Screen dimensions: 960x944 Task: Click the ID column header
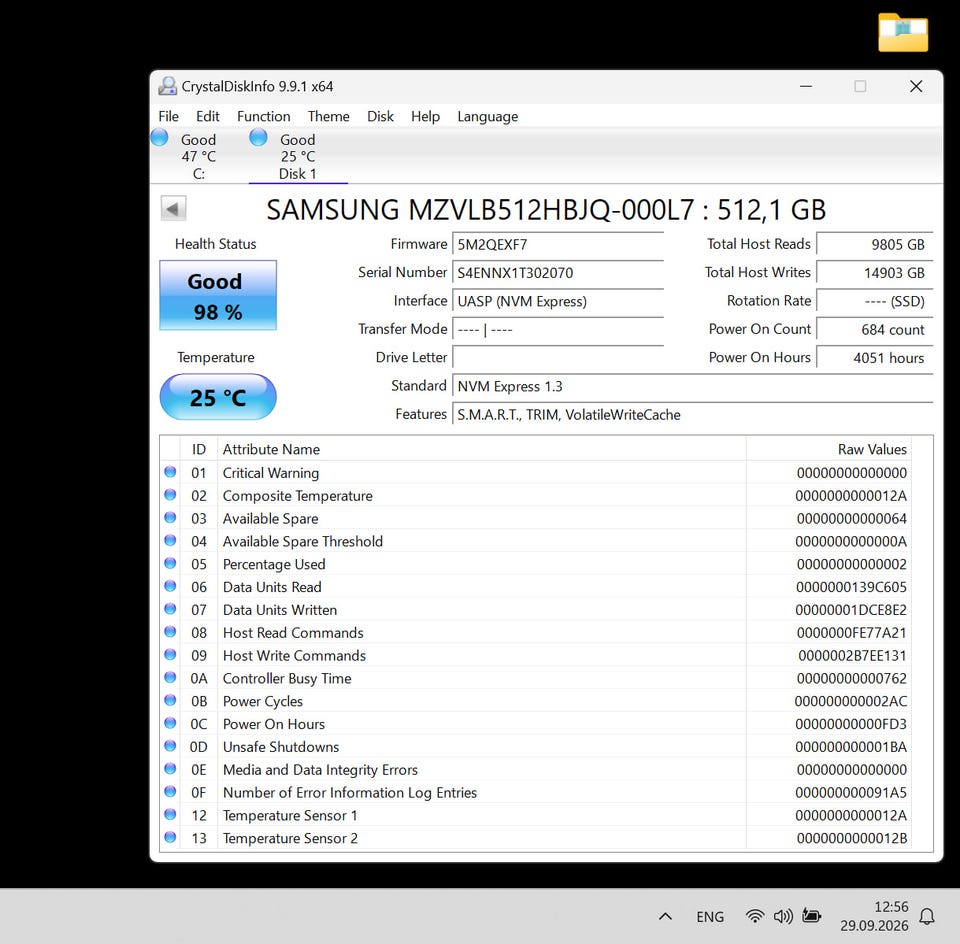coord(199,449)
